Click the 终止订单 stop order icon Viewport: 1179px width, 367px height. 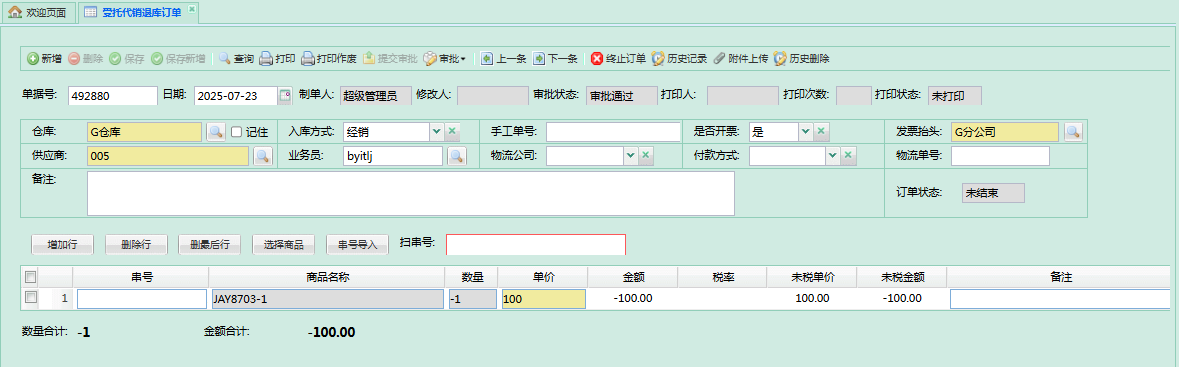597,59
